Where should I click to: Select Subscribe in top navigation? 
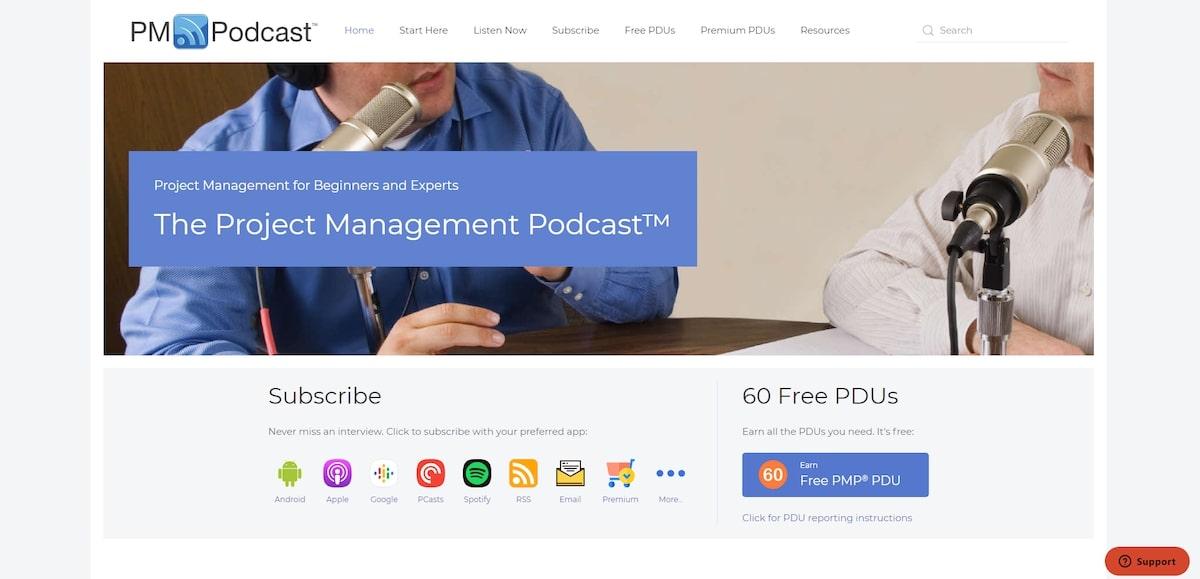point(575,30)
